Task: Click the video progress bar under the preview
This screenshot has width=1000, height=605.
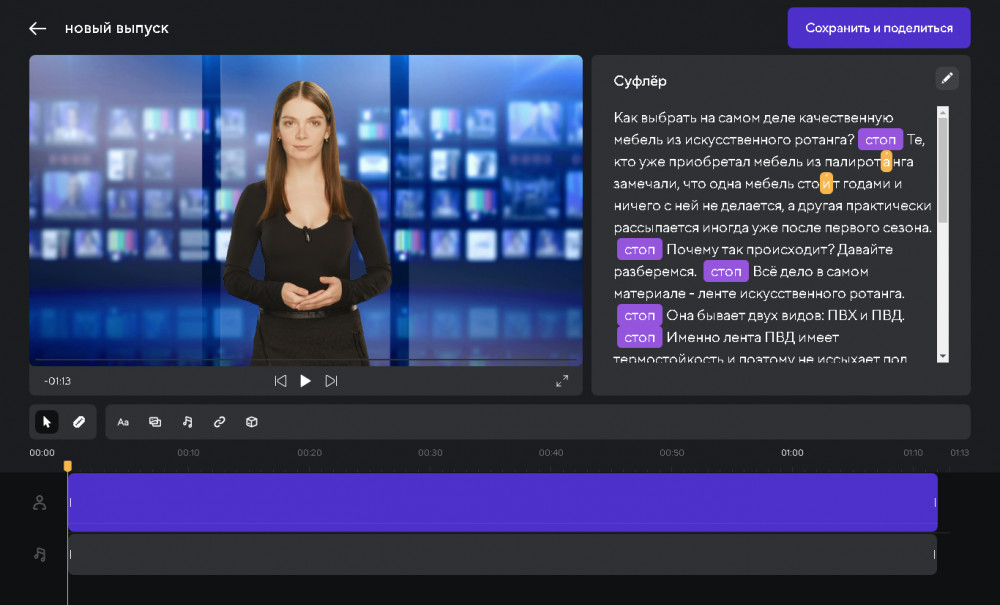Action: (x=305, y=360)
